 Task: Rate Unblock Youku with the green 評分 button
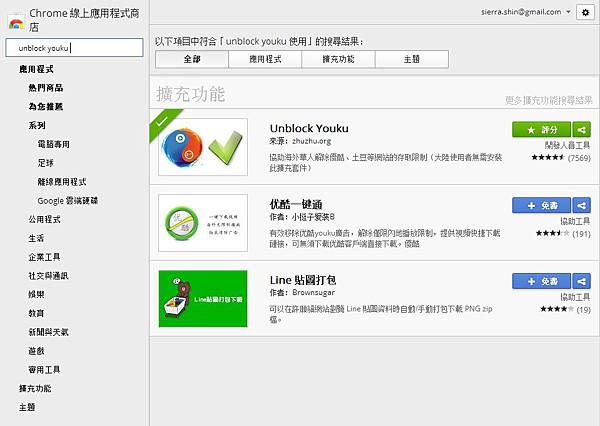(541, 130)
